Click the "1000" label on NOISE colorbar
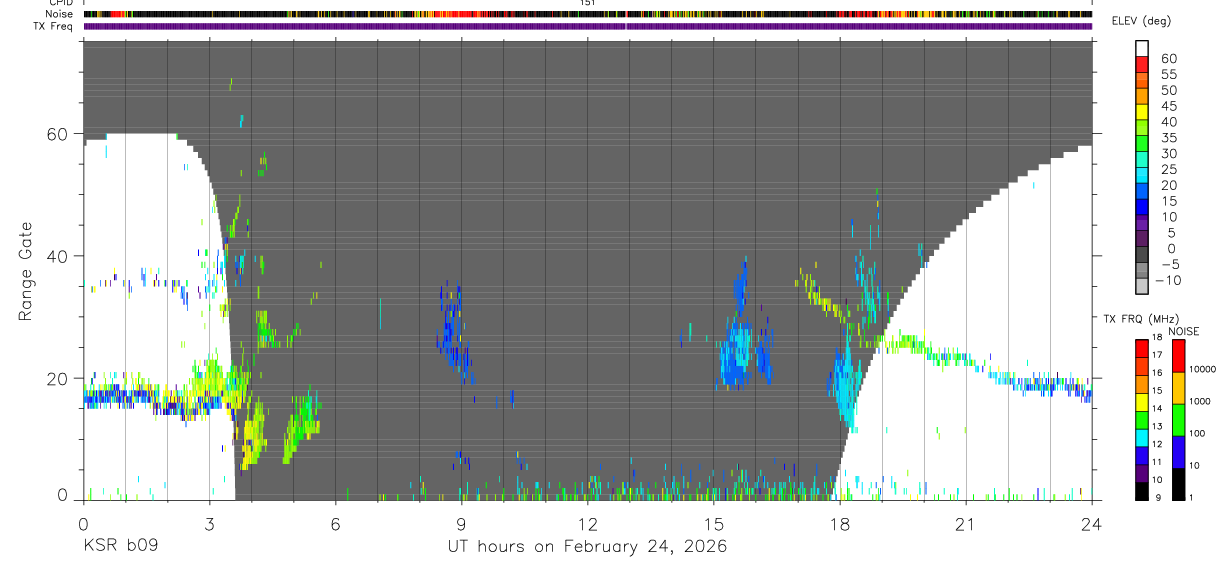1228x567 pixels. coord(1200,401)
